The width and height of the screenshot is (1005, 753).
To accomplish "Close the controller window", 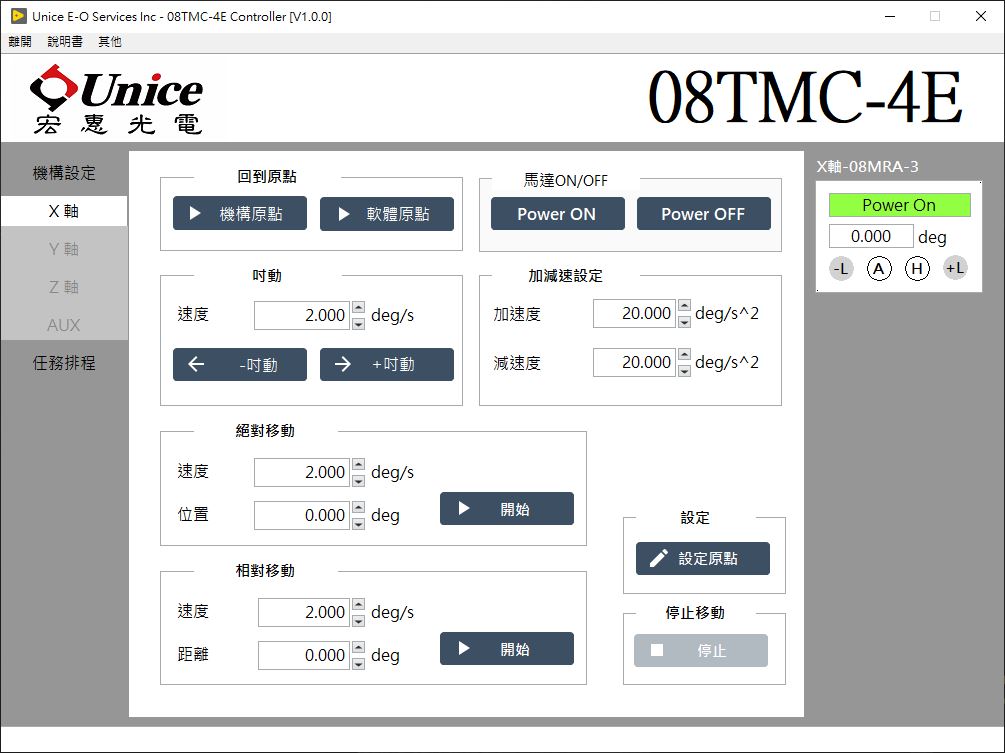I will coord(981,16).
